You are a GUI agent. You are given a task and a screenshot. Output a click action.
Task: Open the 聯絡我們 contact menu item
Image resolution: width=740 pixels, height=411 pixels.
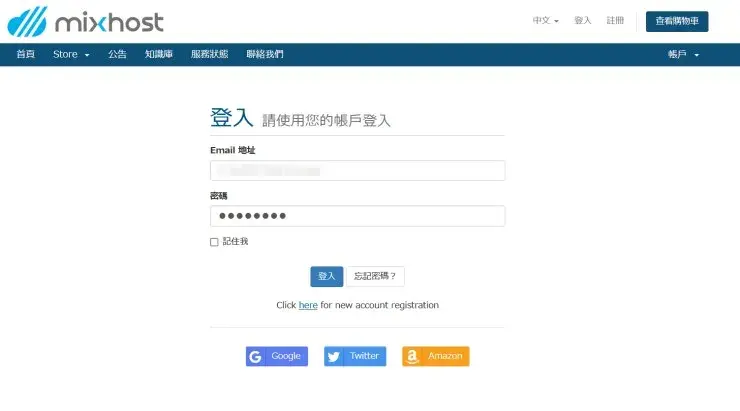coord(265,54)
